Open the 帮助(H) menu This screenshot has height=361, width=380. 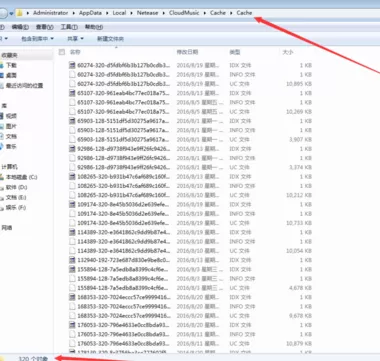coord(94,27)
